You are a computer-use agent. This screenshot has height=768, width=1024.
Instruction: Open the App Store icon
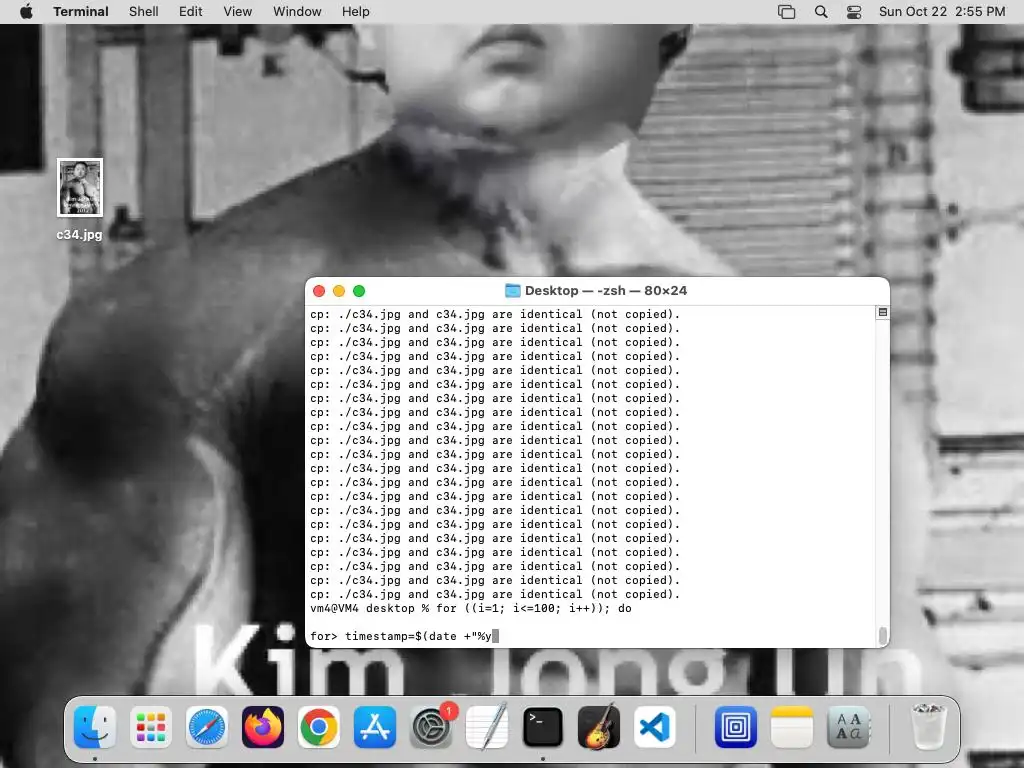375,727
